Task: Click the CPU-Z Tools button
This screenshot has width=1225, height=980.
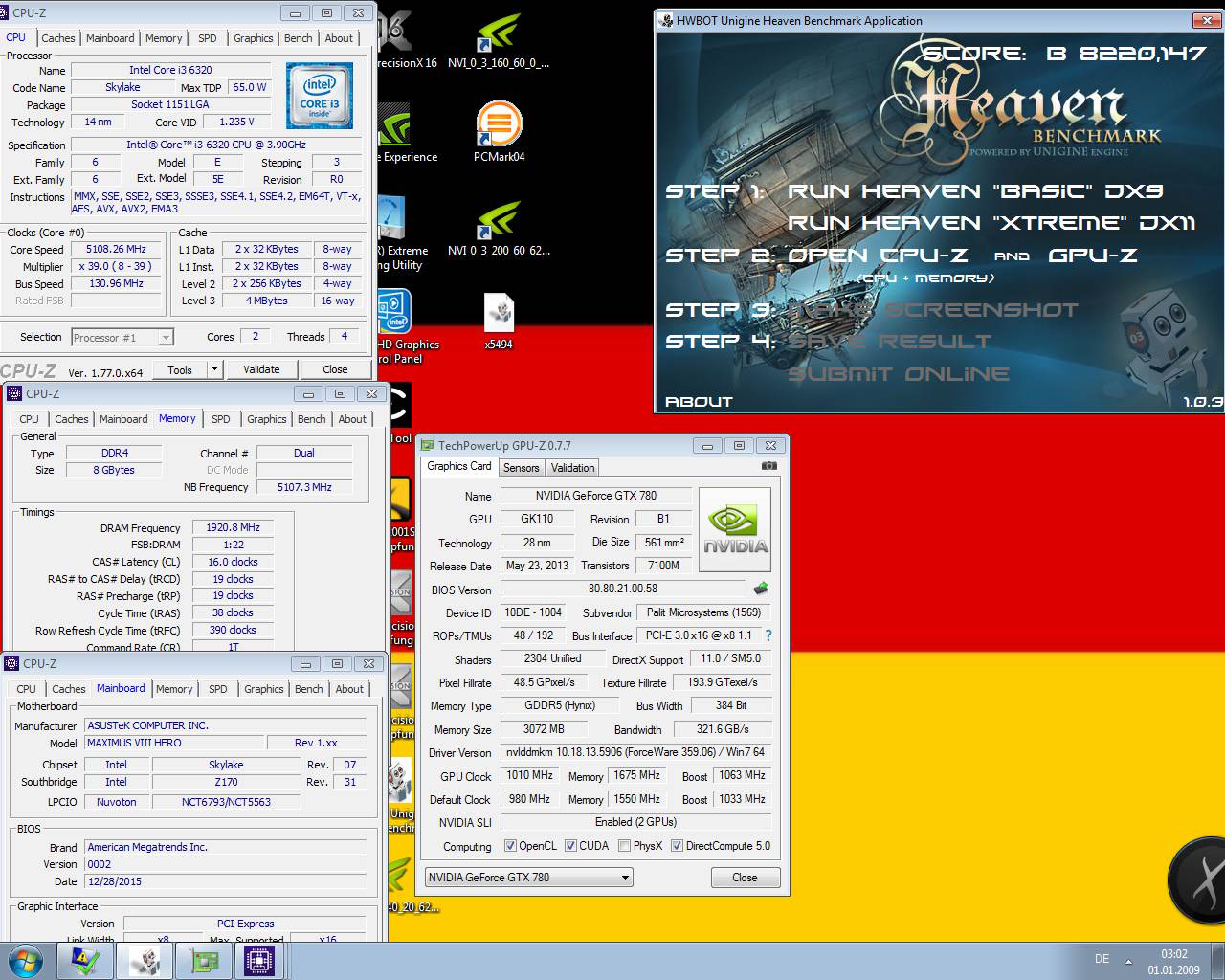Action: coord(180,369)
